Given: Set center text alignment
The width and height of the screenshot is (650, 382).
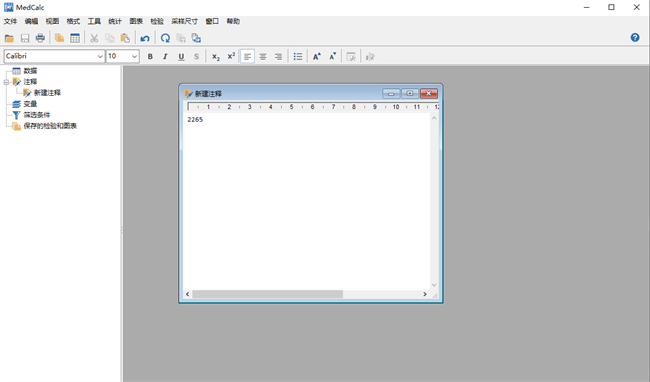Looking at the screenshot, I should (263, 56).
